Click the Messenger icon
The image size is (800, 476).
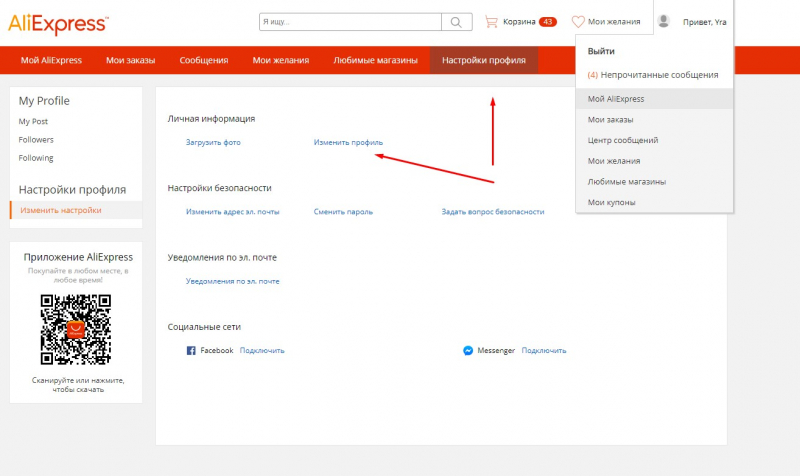(468, 350)
